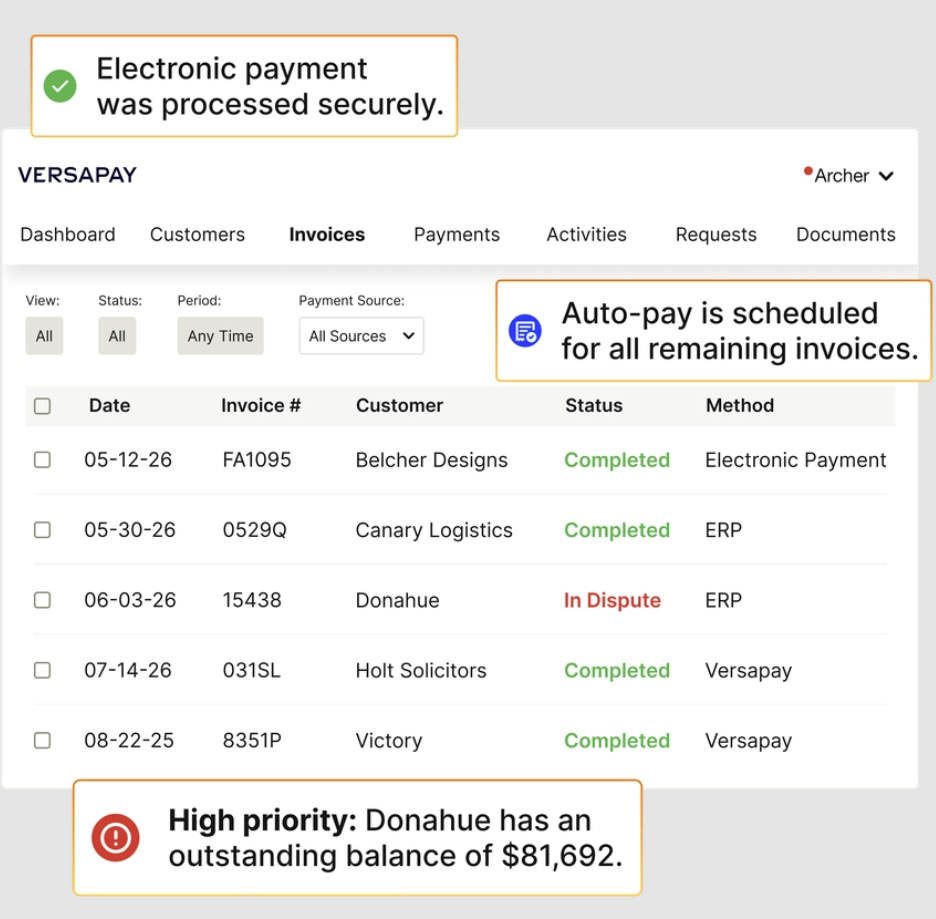
Task: Go to the Documents tab
Action: [x=845, y=234]
